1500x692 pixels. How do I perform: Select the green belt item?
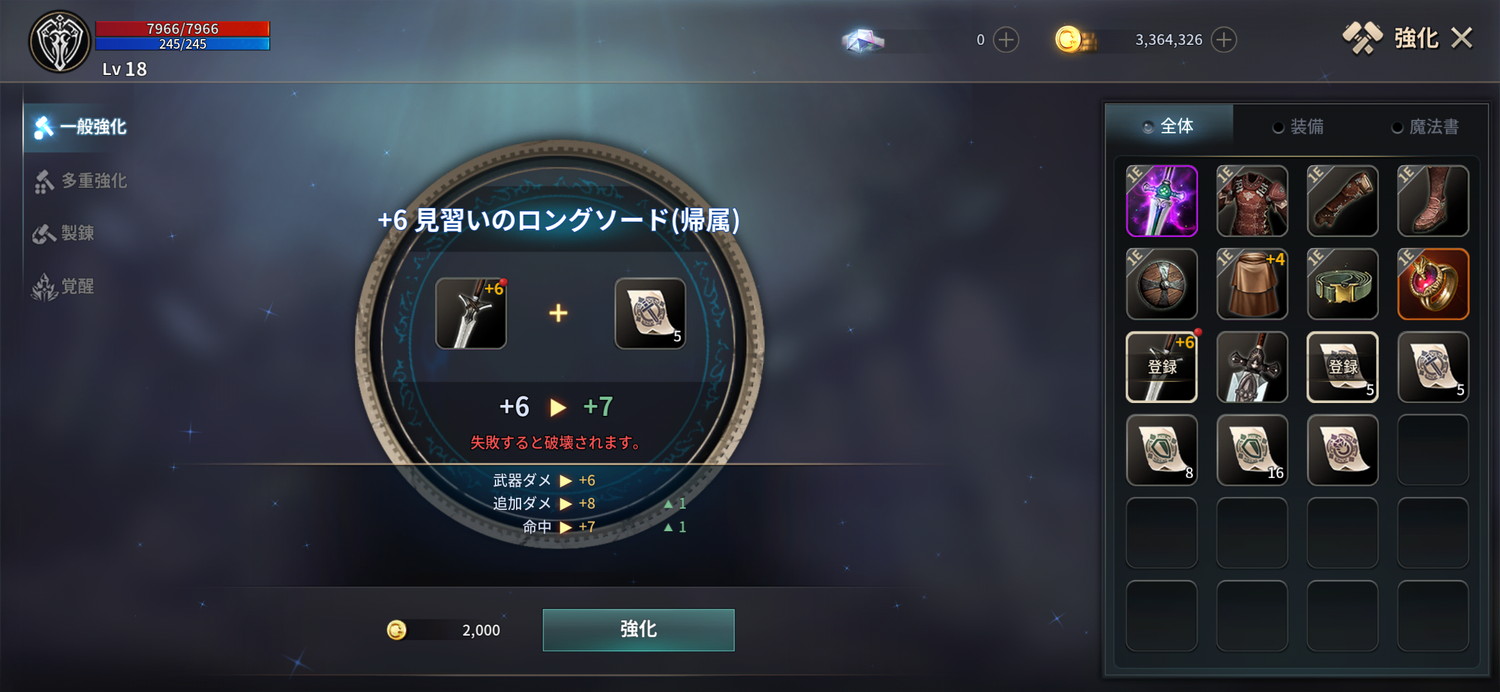click(x=1342, y=284)
